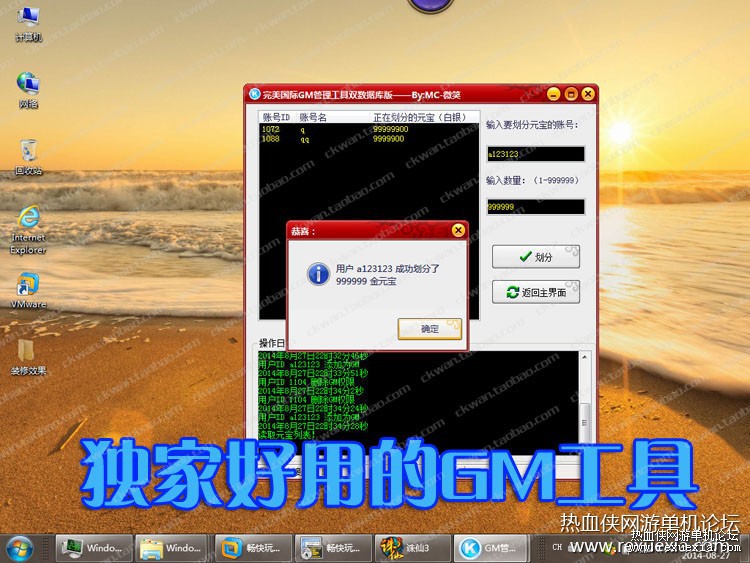Viewport: 750px width, 563px height.
Task: Close the 恭喜 message dialog
Action: tap(458, 231)
